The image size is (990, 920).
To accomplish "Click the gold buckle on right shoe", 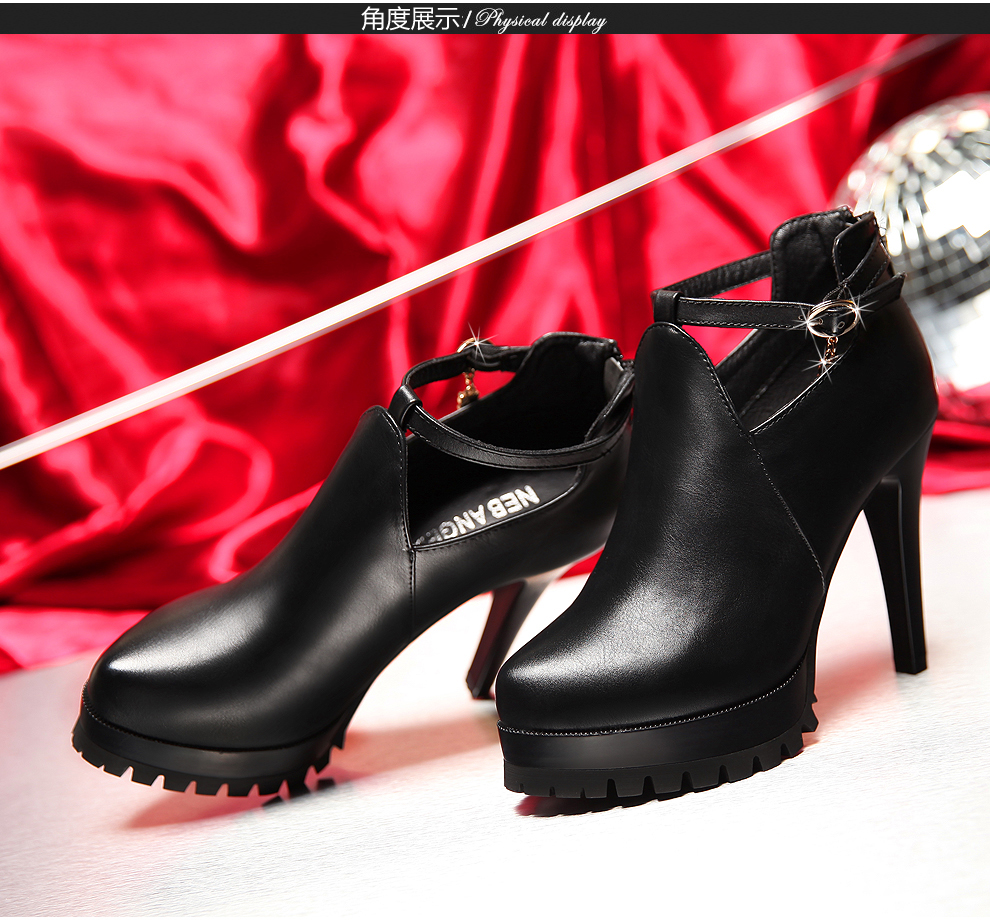I will (x=832, y=316).
